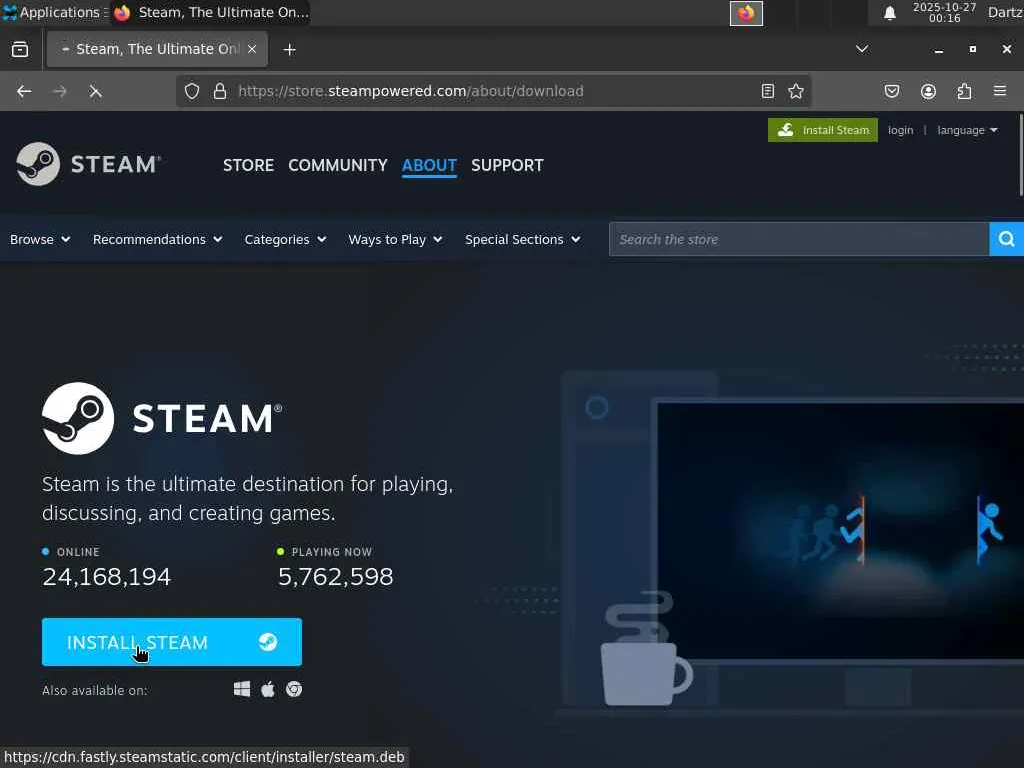Click the Steam logo in the header
1024x768 pixels.
coord(89,164)
